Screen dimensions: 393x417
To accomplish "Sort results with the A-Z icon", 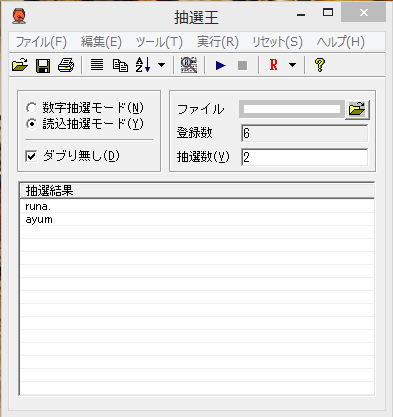I will (x=143, y=65).
